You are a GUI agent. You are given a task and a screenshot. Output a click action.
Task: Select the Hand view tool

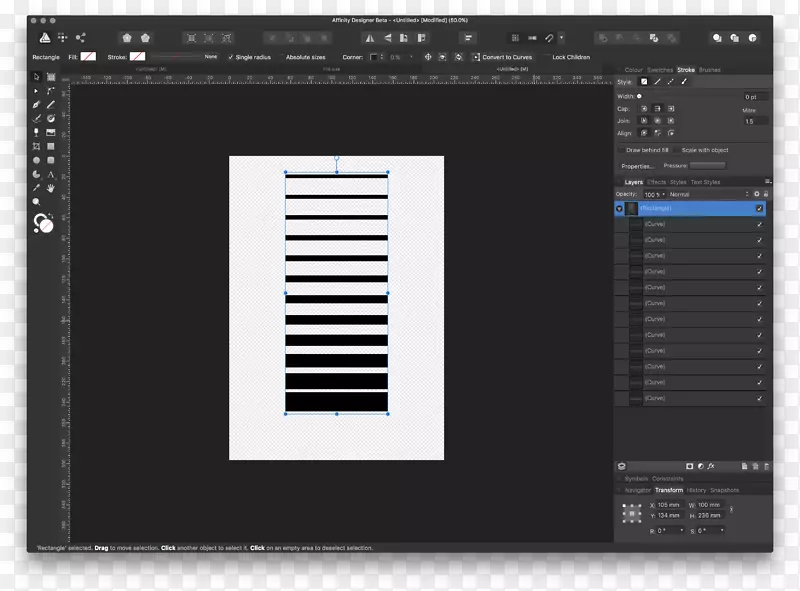(x=50, y=187)
